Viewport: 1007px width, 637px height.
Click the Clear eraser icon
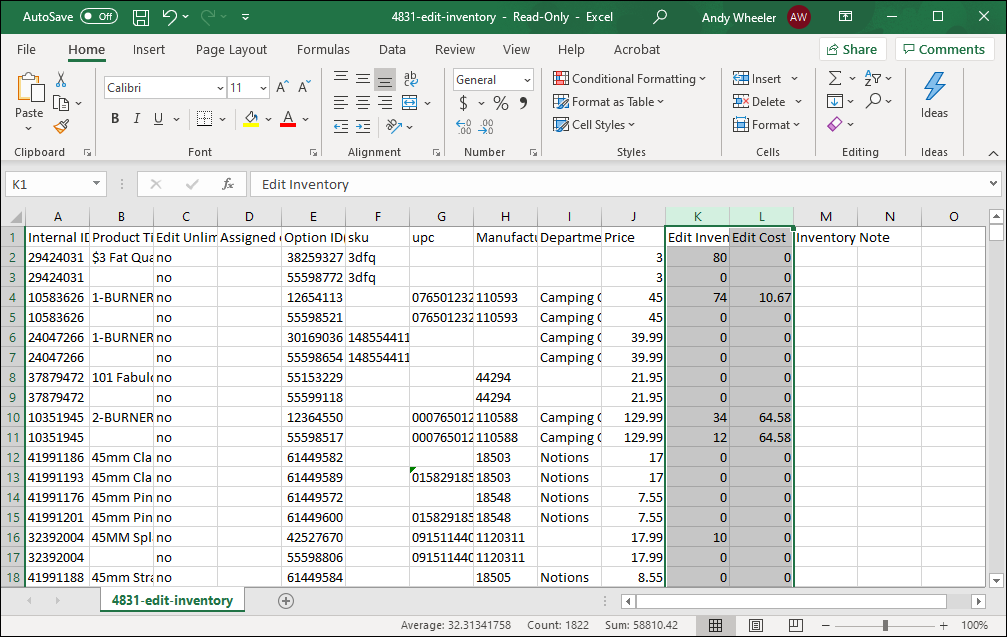click(x=834, y=125)
